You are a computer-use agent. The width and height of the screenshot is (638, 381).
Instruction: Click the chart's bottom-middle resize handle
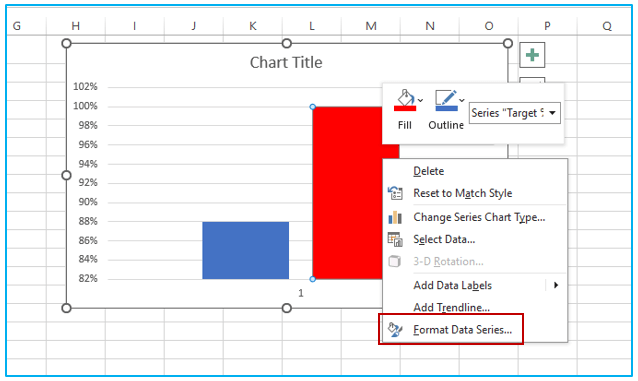point(287,308)
